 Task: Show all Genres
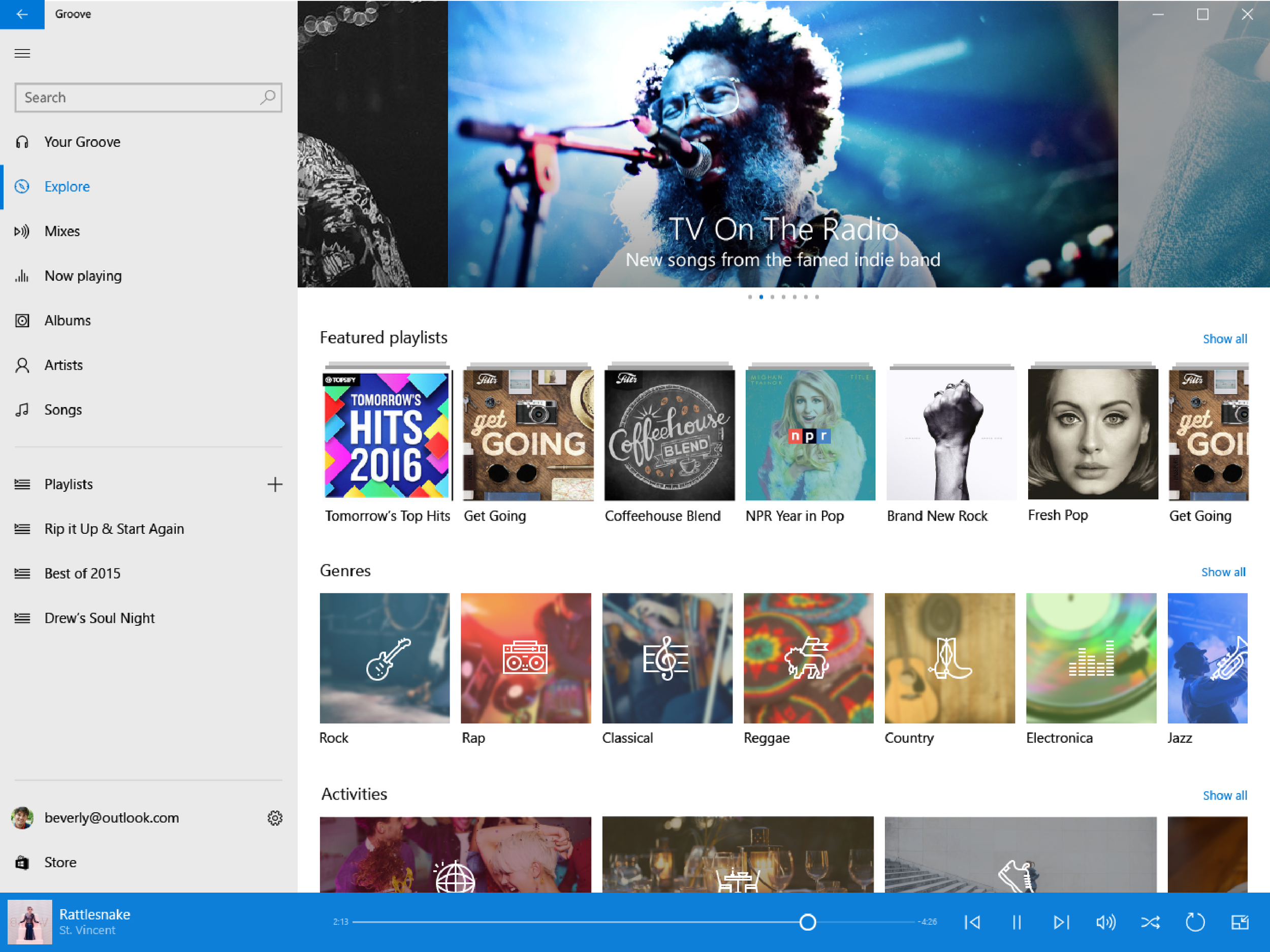tap(1223, 572)
